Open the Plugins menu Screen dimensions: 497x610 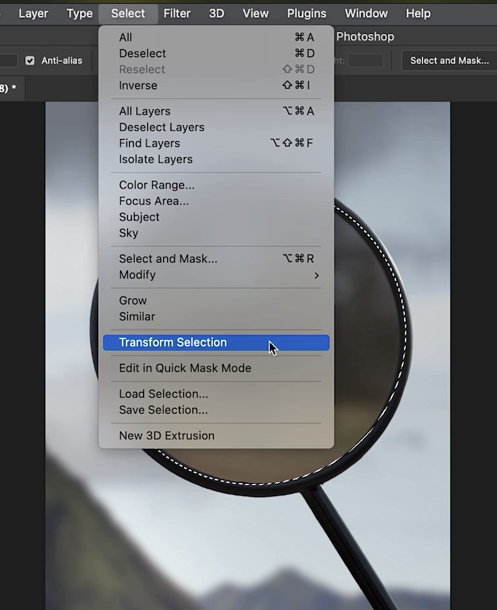tap(306, 14)
